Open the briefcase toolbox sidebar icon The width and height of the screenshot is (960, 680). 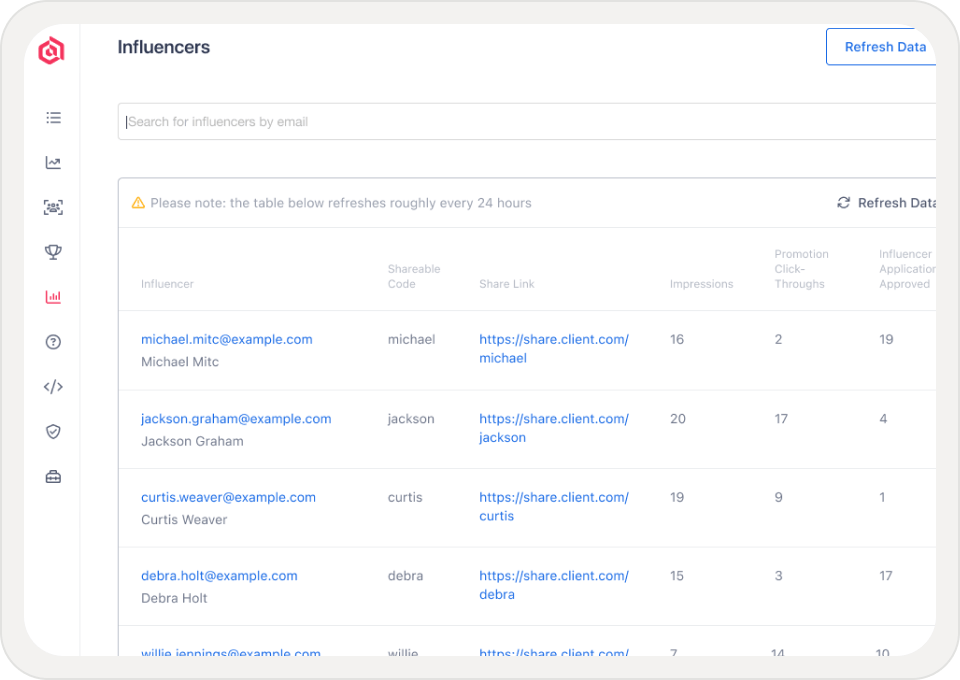pyautogui.click(x=53, y=477)
